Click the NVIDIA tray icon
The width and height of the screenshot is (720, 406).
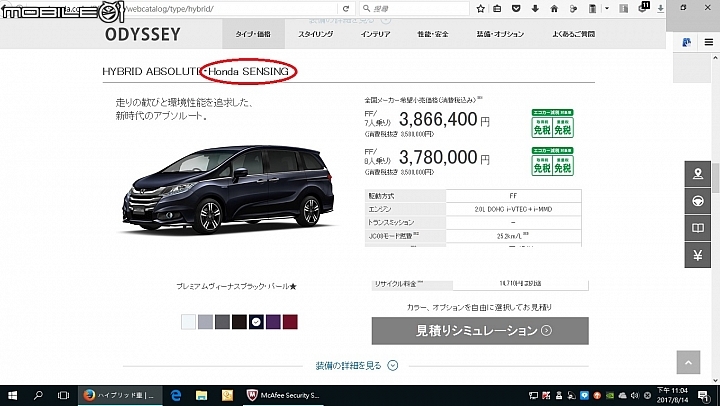click(x=609, y=395)
